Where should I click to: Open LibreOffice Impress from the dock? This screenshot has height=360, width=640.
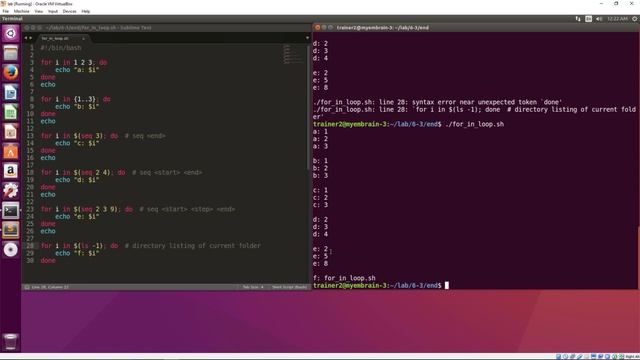(10, 132)
